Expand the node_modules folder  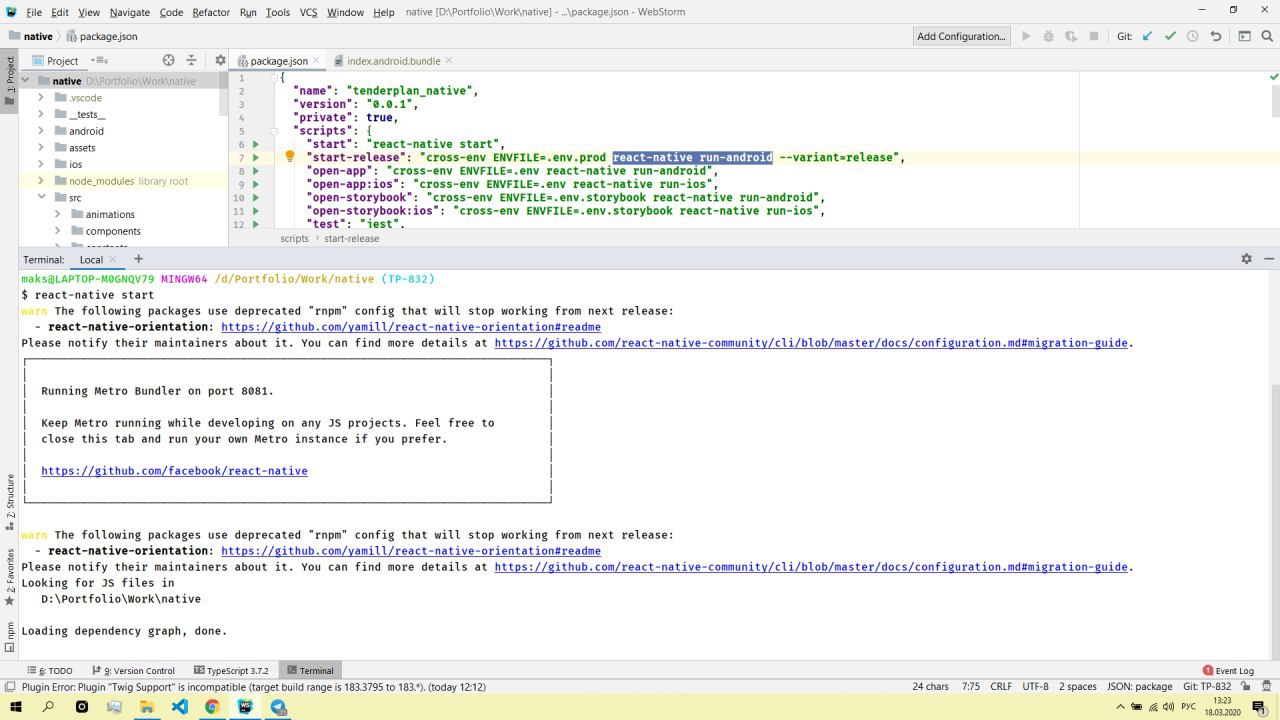click(41, 181)
